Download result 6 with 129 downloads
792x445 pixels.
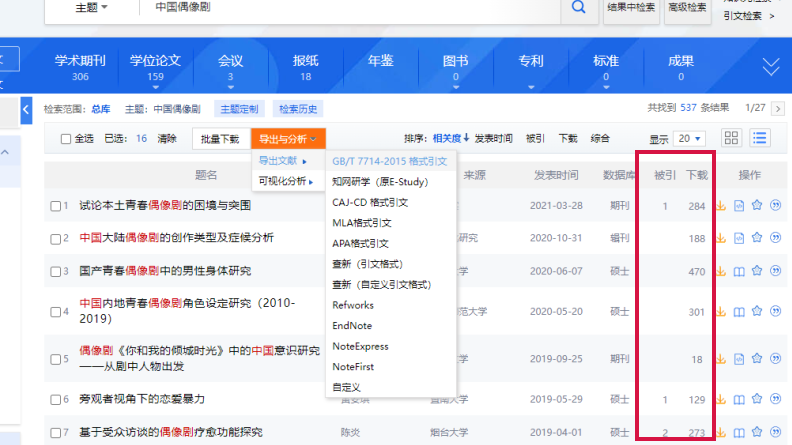721,400
